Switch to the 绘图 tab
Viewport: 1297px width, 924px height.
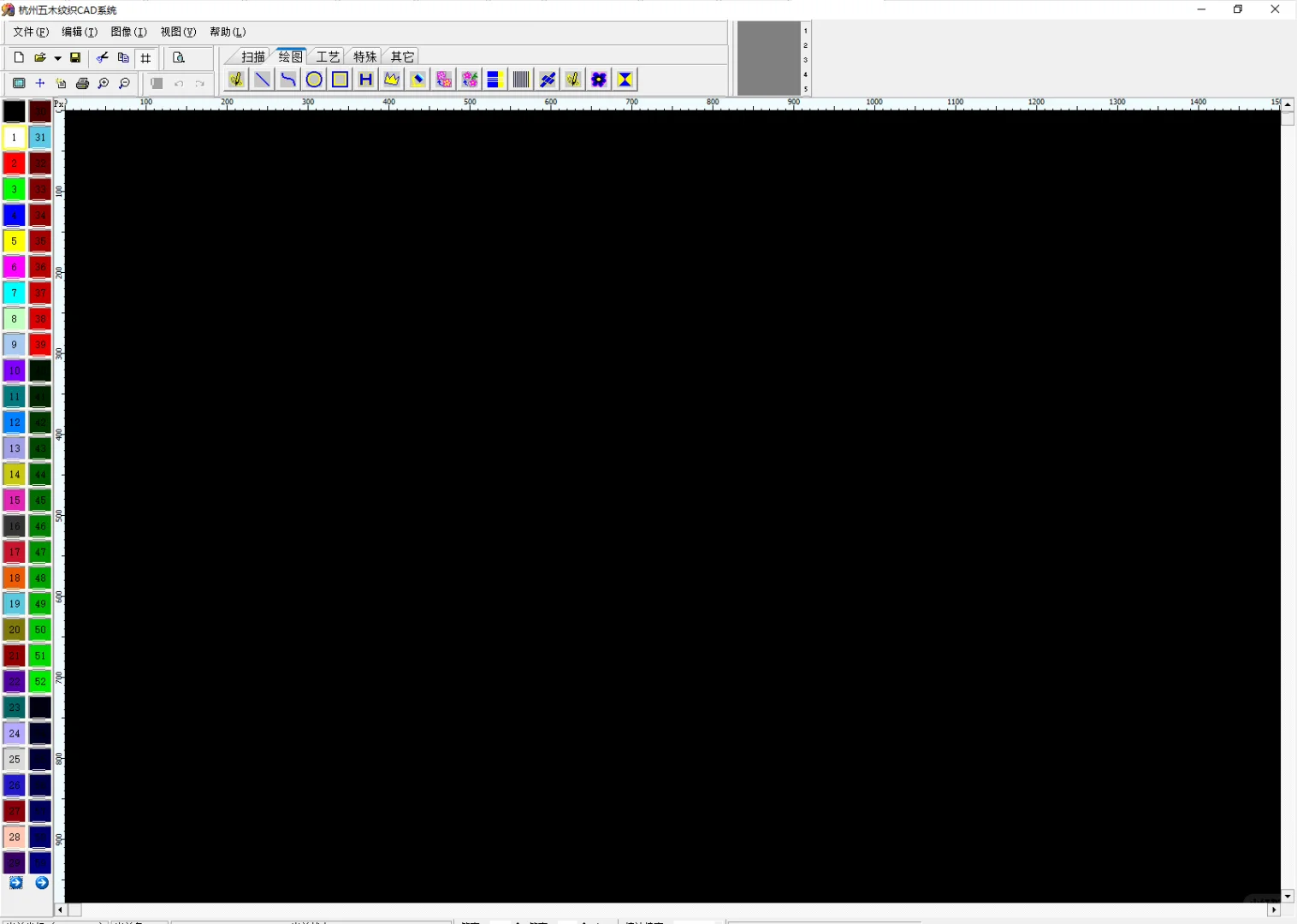(x=290, y=56)
